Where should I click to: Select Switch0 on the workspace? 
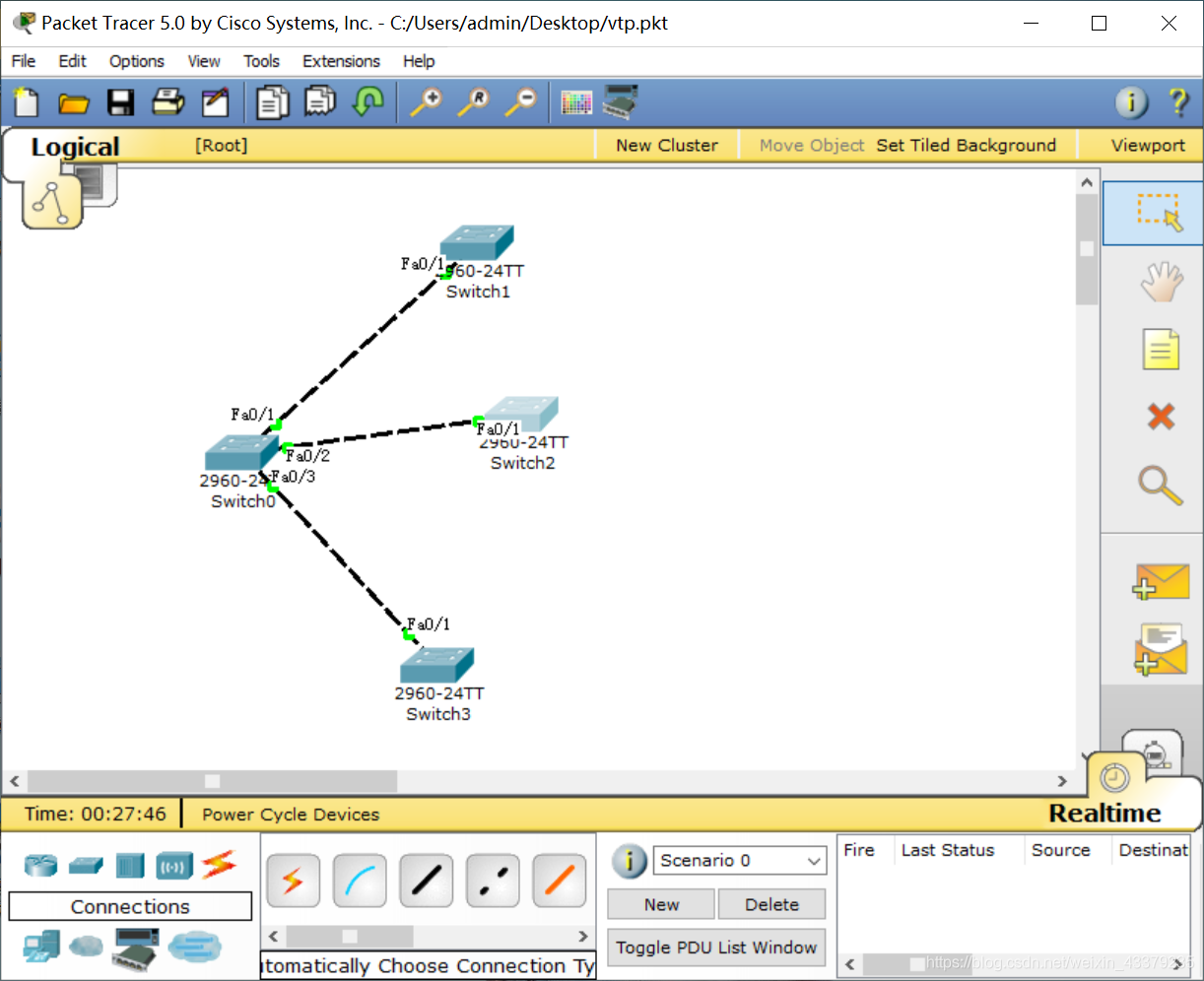239,454
